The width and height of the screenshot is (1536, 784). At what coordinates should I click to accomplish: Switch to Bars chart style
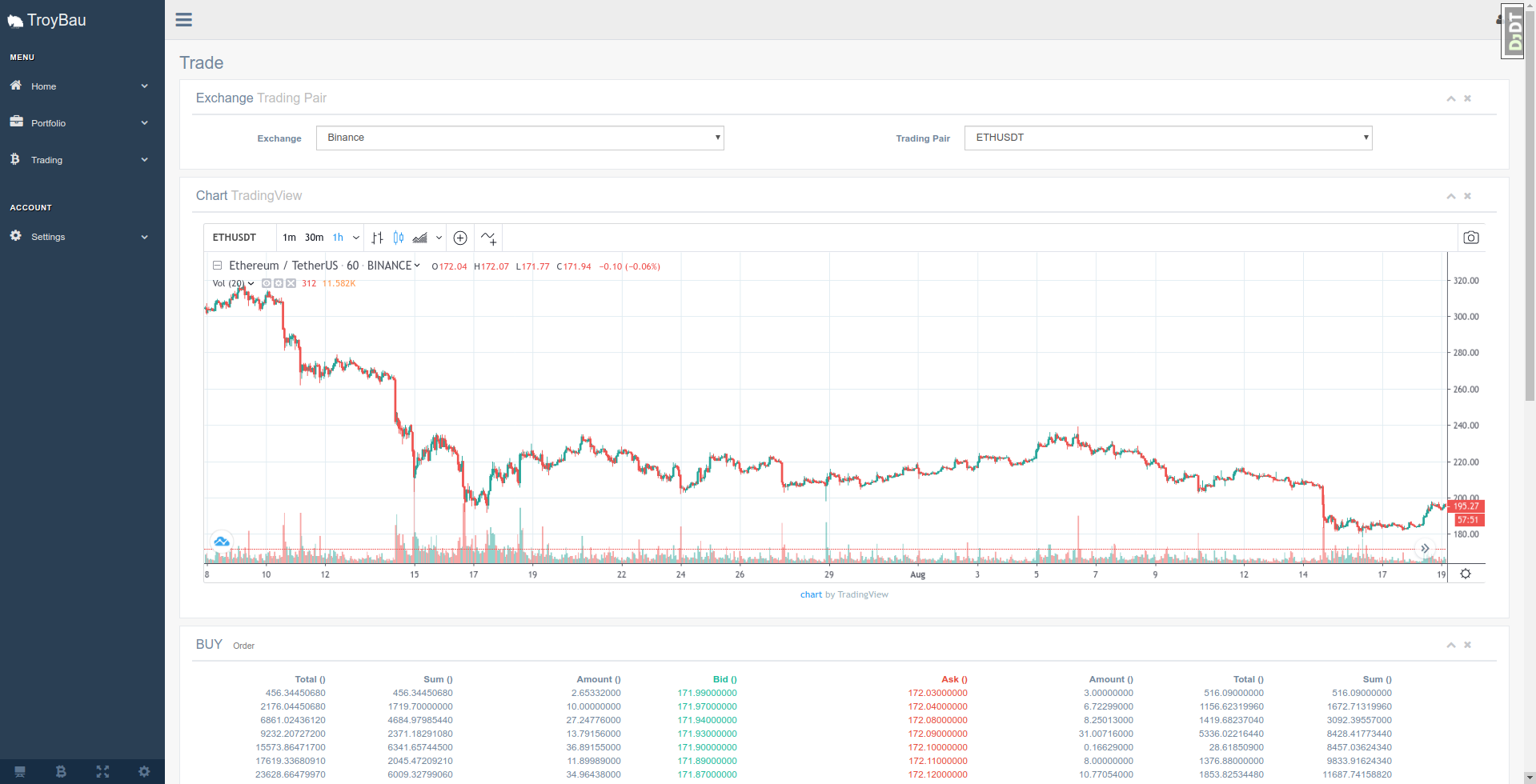point(378,238)
